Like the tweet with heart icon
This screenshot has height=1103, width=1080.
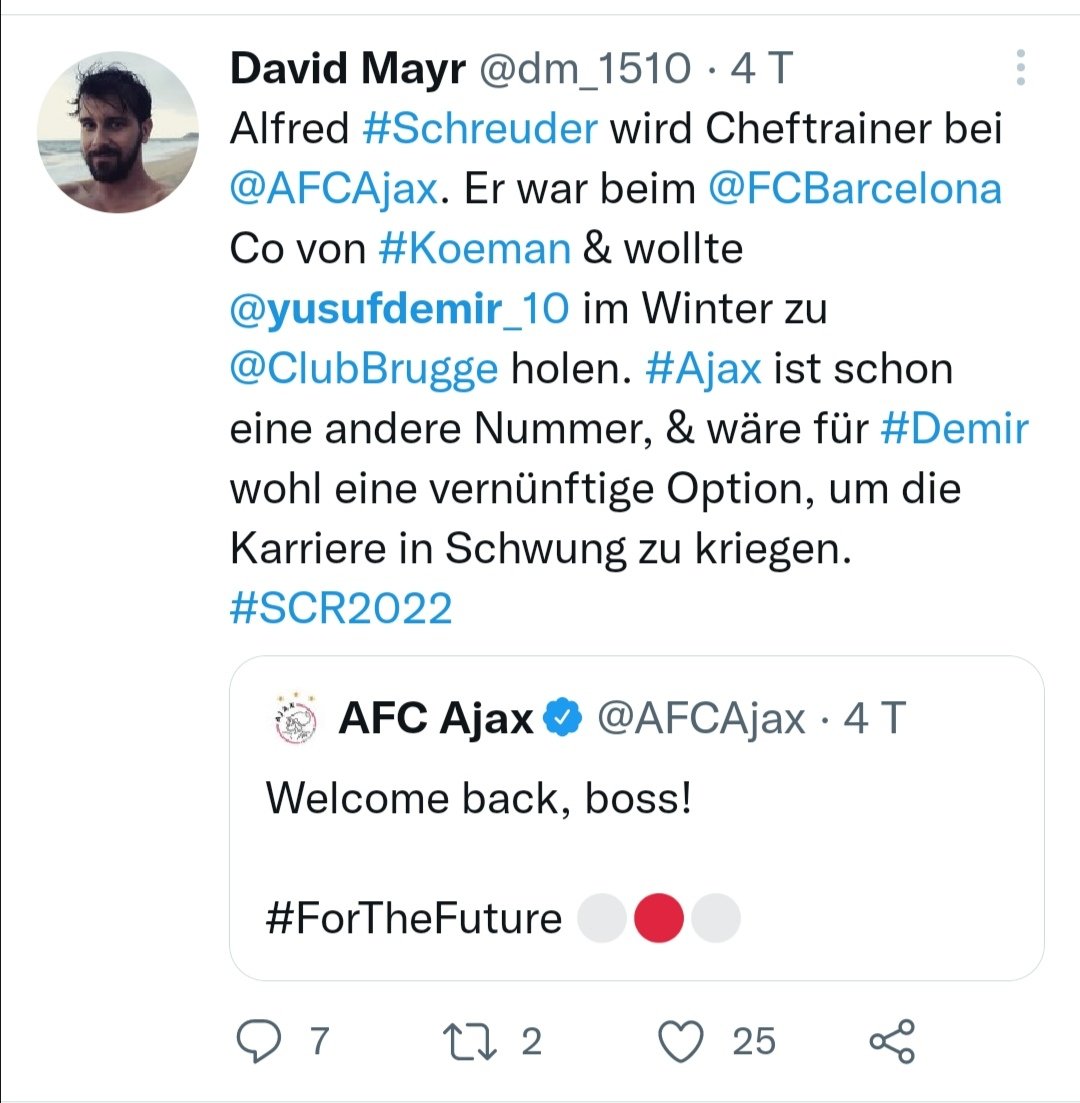click(x=680, y=1041)
